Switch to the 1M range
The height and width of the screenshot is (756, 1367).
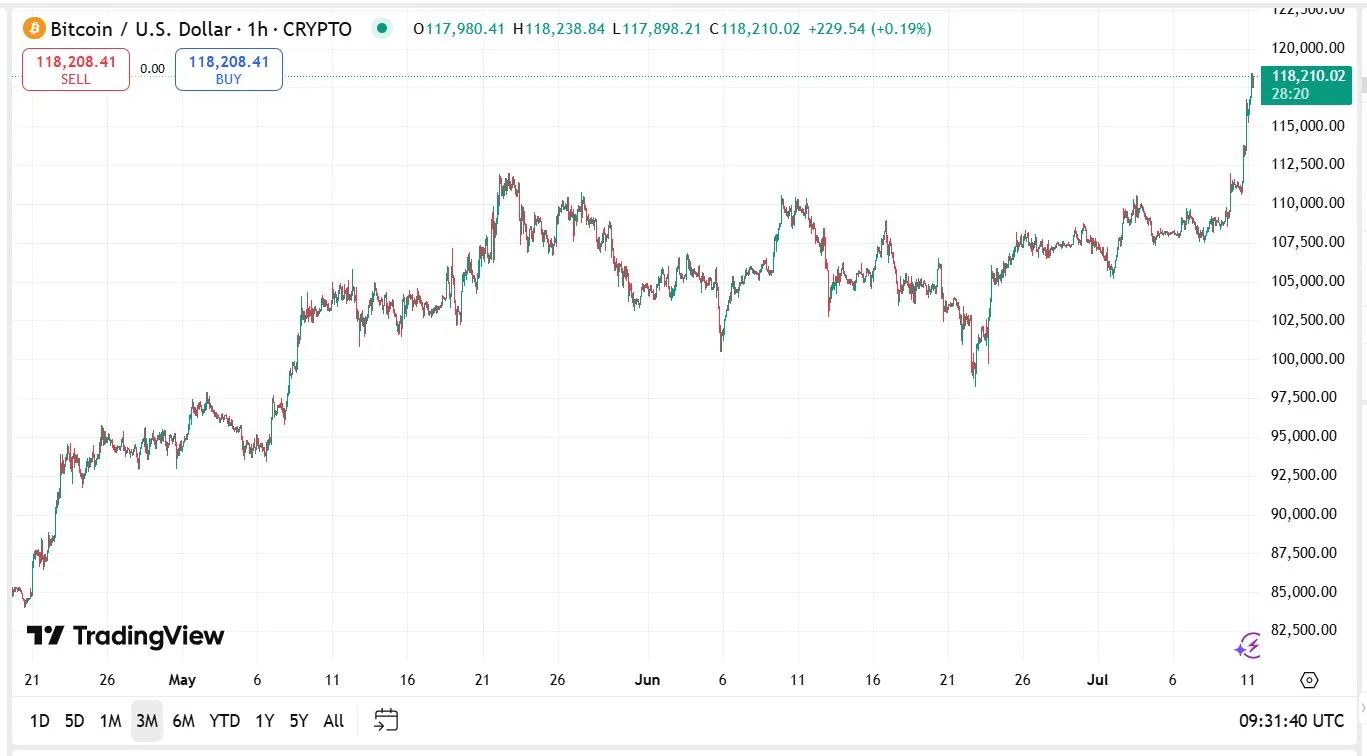coord(110,721)
